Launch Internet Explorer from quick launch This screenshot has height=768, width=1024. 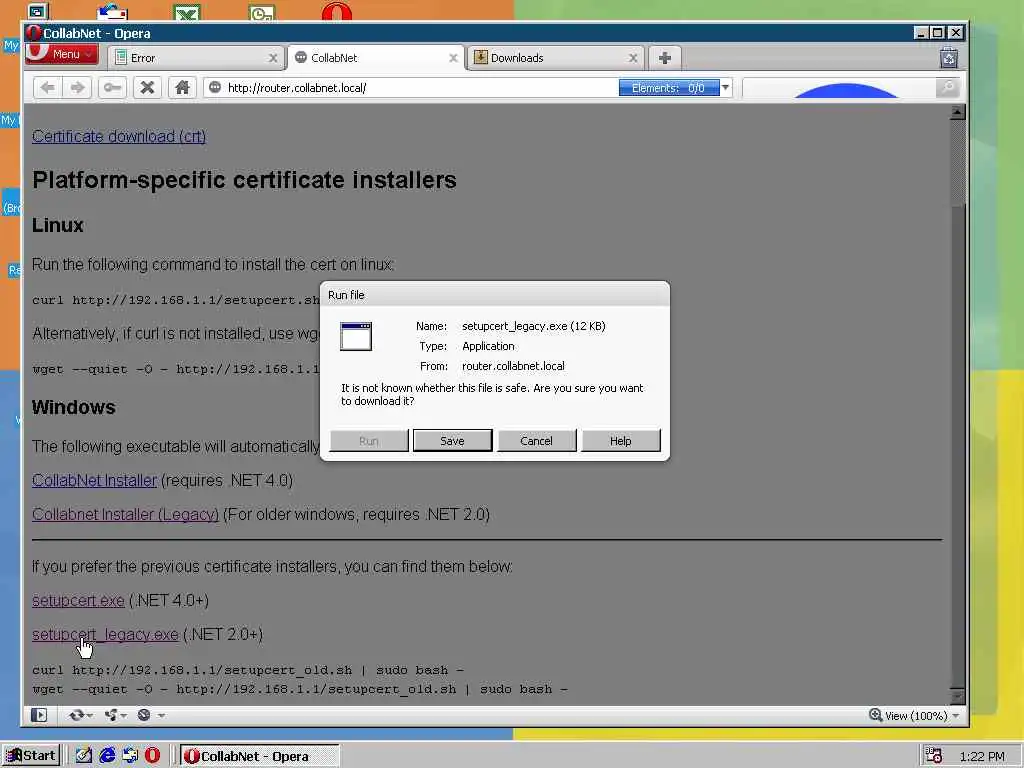tap(107, 756)
